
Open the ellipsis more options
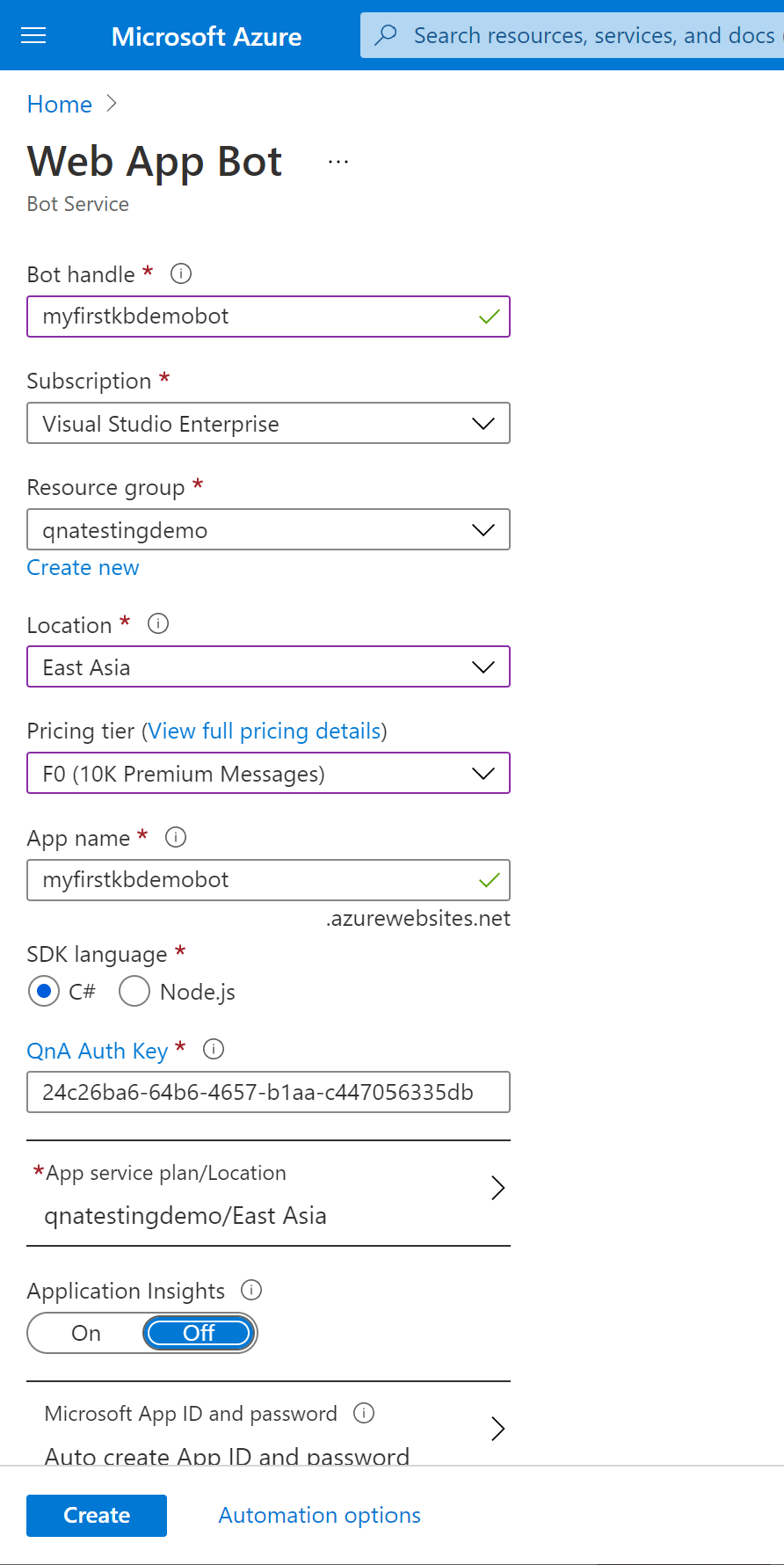point(338,162)
